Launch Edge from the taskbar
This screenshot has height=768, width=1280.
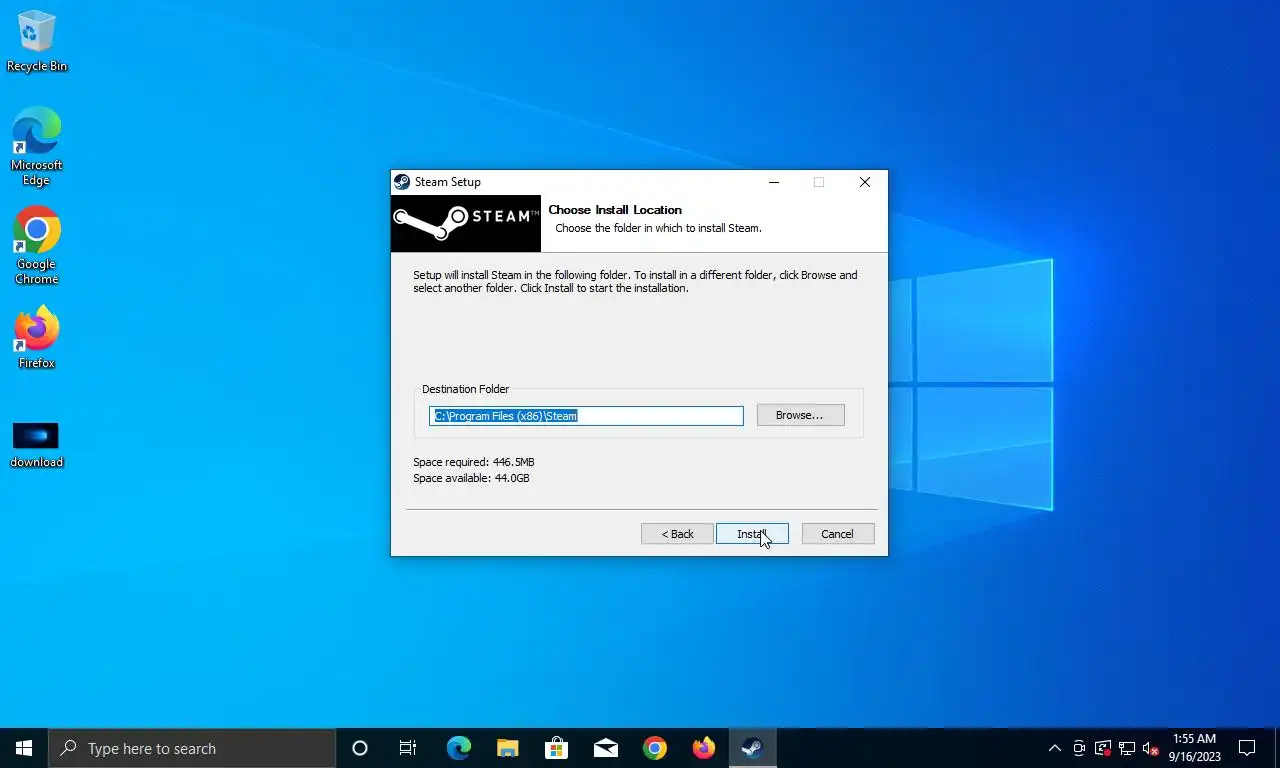click(x=458, y=748)
